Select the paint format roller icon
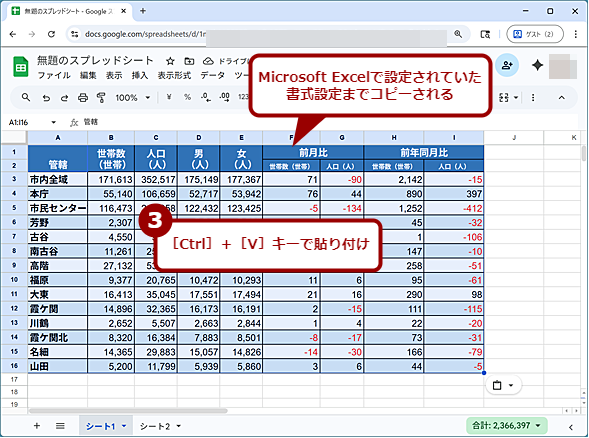 [x=101, y=98]
